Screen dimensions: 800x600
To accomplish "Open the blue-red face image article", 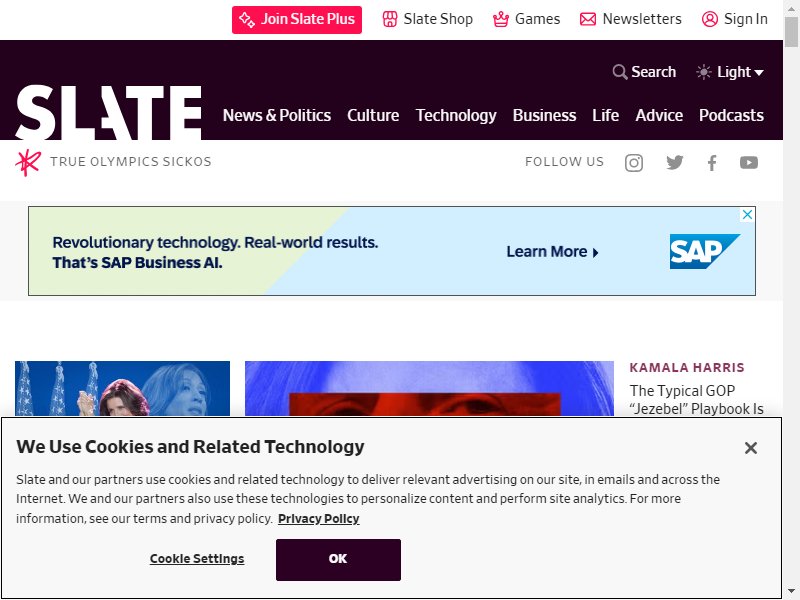I will click(429, 388).
